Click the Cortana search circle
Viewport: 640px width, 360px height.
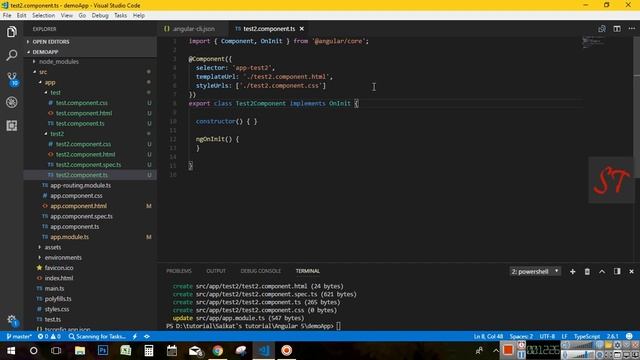point(33,351)
